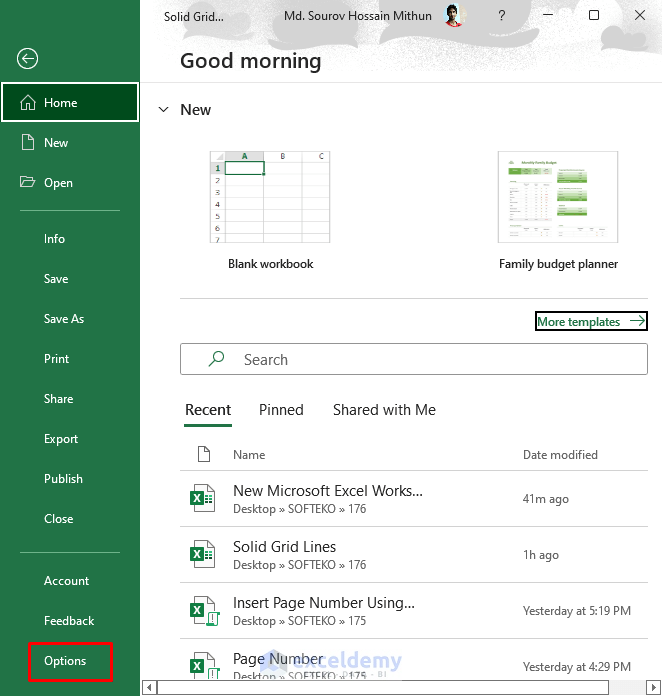Switch to the Recent tab

click(208, 410)
